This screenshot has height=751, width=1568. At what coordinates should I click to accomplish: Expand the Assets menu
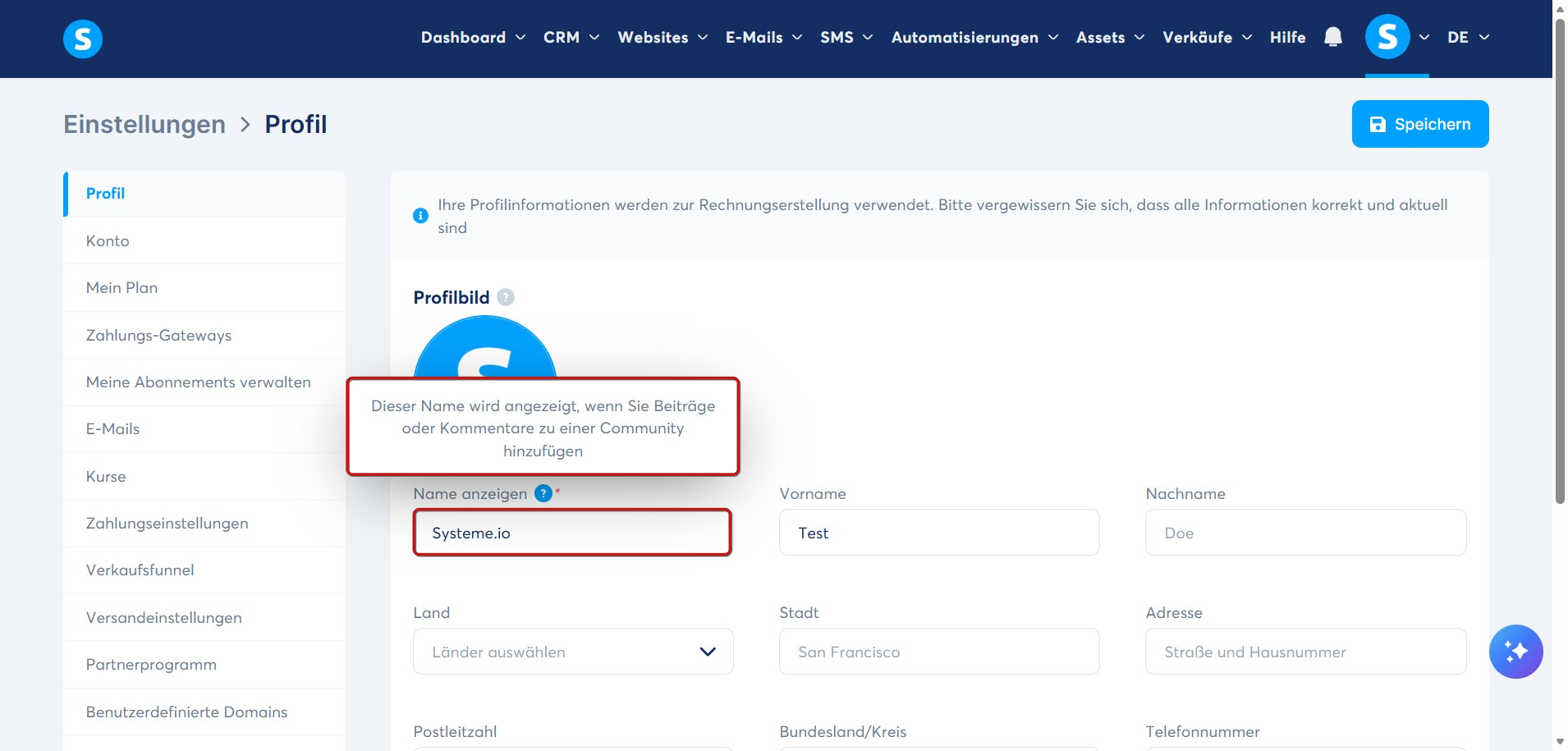click(x=1110, y=37)
